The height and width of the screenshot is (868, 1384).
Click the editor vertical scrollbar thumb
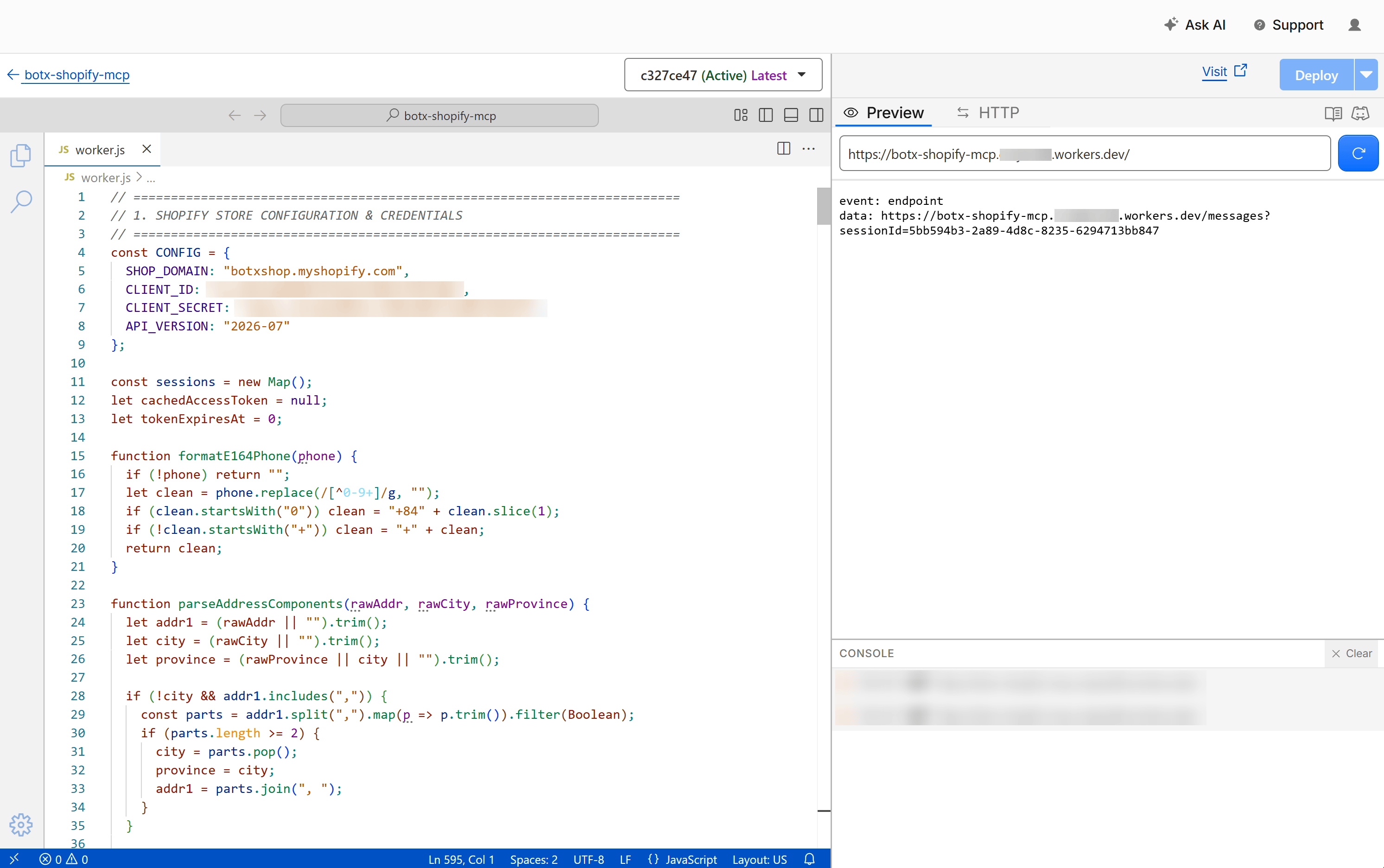coord(823,205)
